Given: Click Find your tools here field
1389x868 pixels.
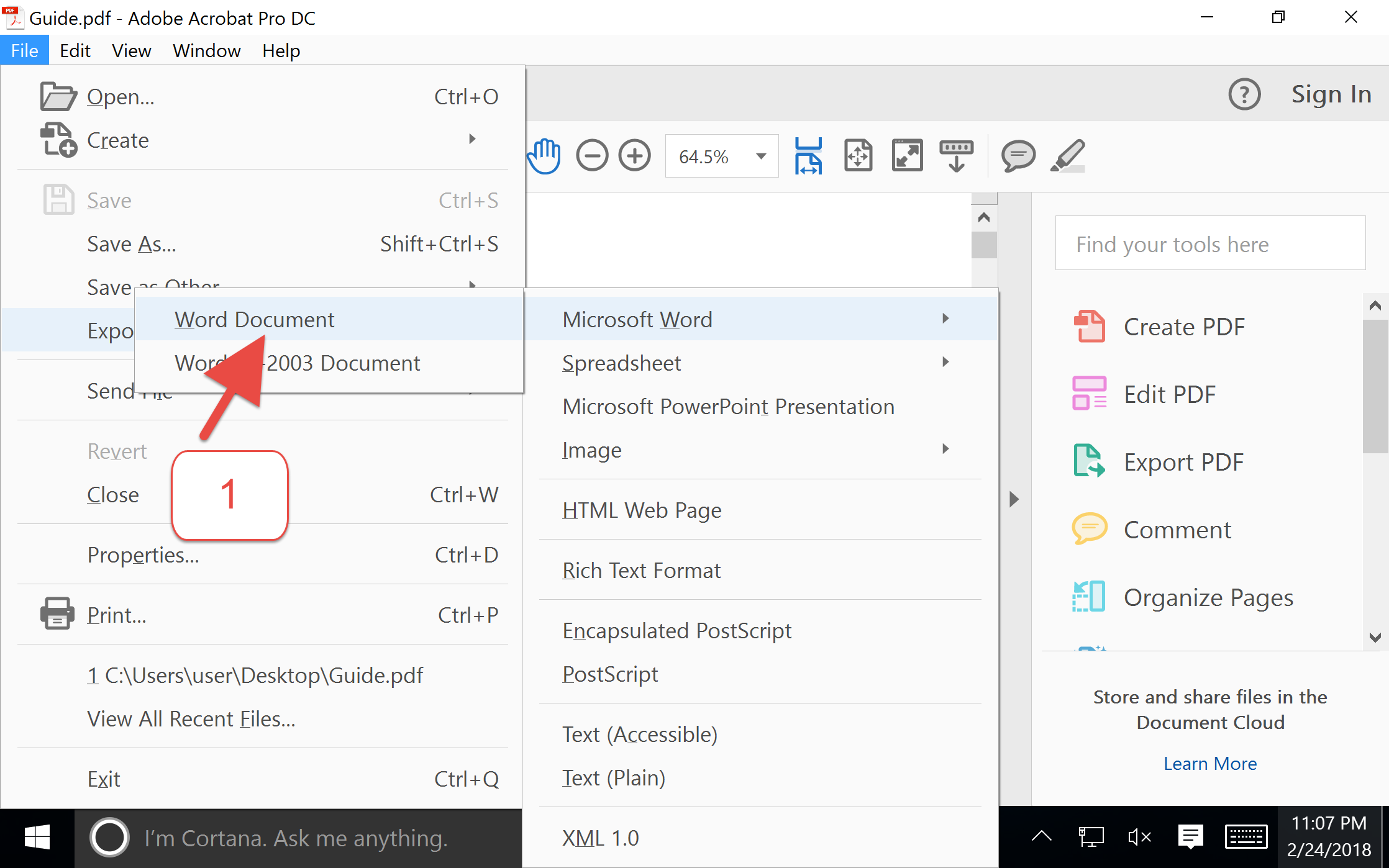Looking at the screenshot, I should pos(1210,243).
